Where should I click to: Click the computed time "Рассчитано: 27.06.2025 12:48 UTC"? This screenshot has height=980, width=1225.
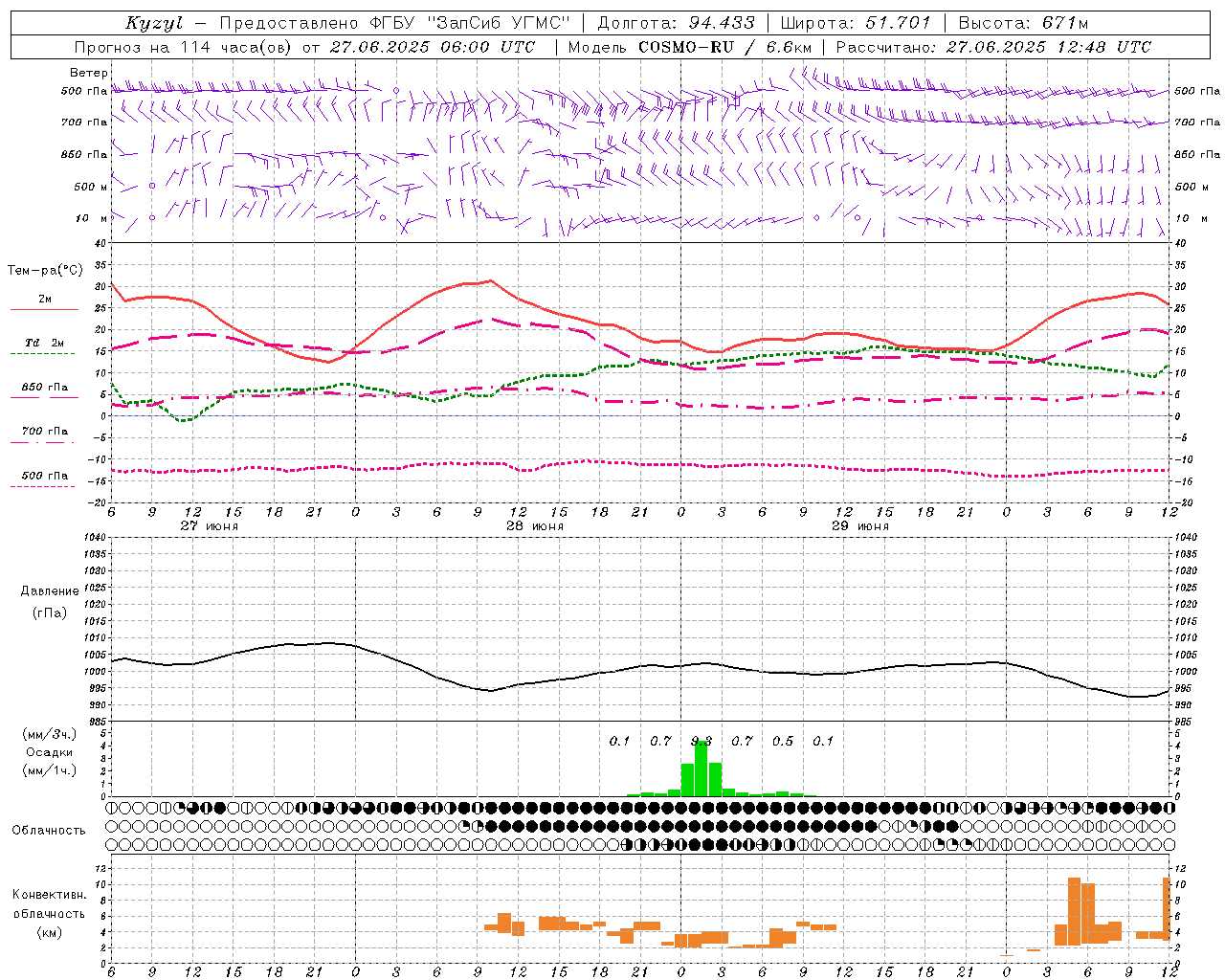993,47
